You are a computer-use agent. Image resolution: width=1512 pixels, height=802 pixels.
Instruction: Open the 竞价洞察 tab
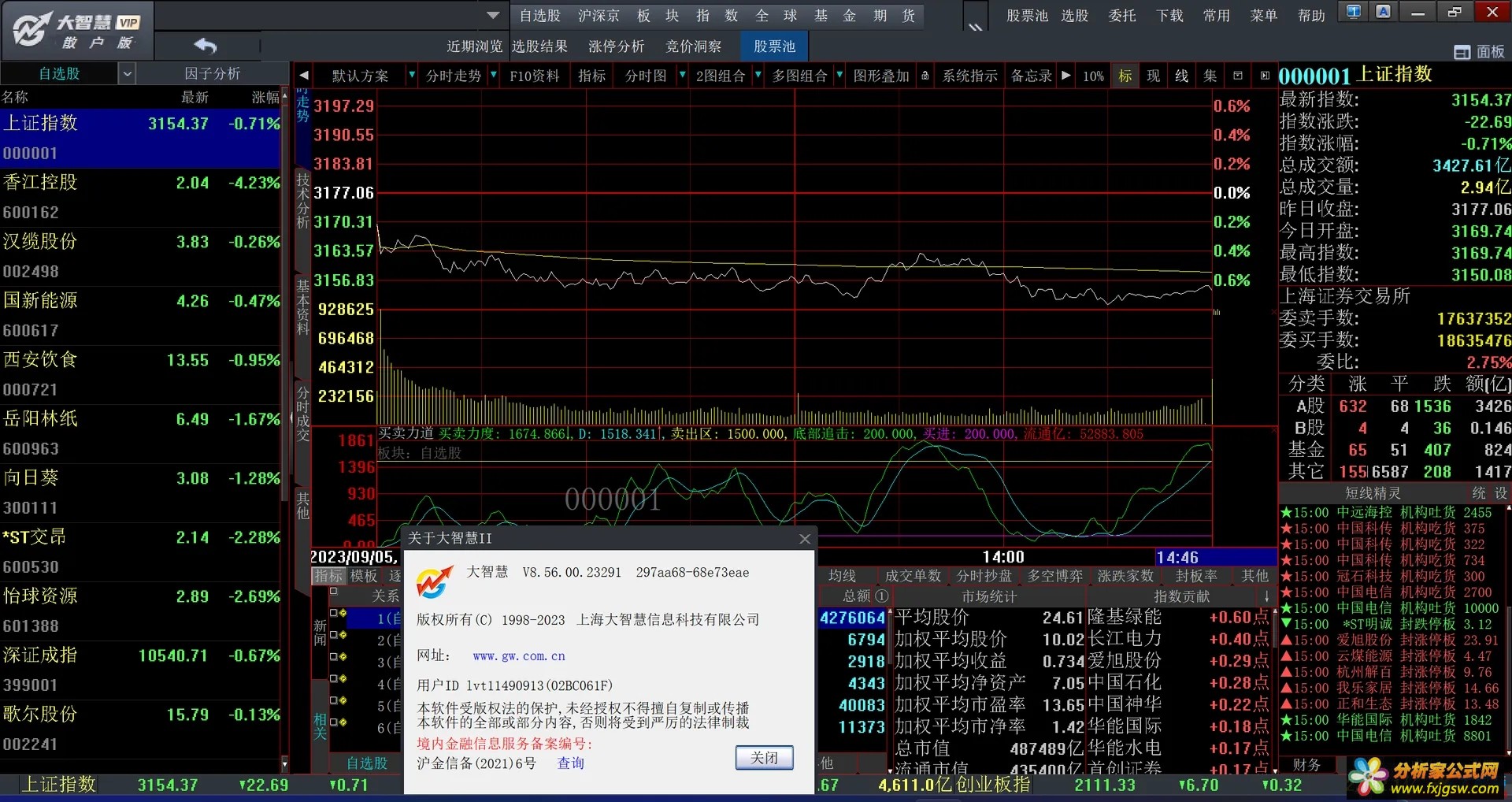coord(693,46)
